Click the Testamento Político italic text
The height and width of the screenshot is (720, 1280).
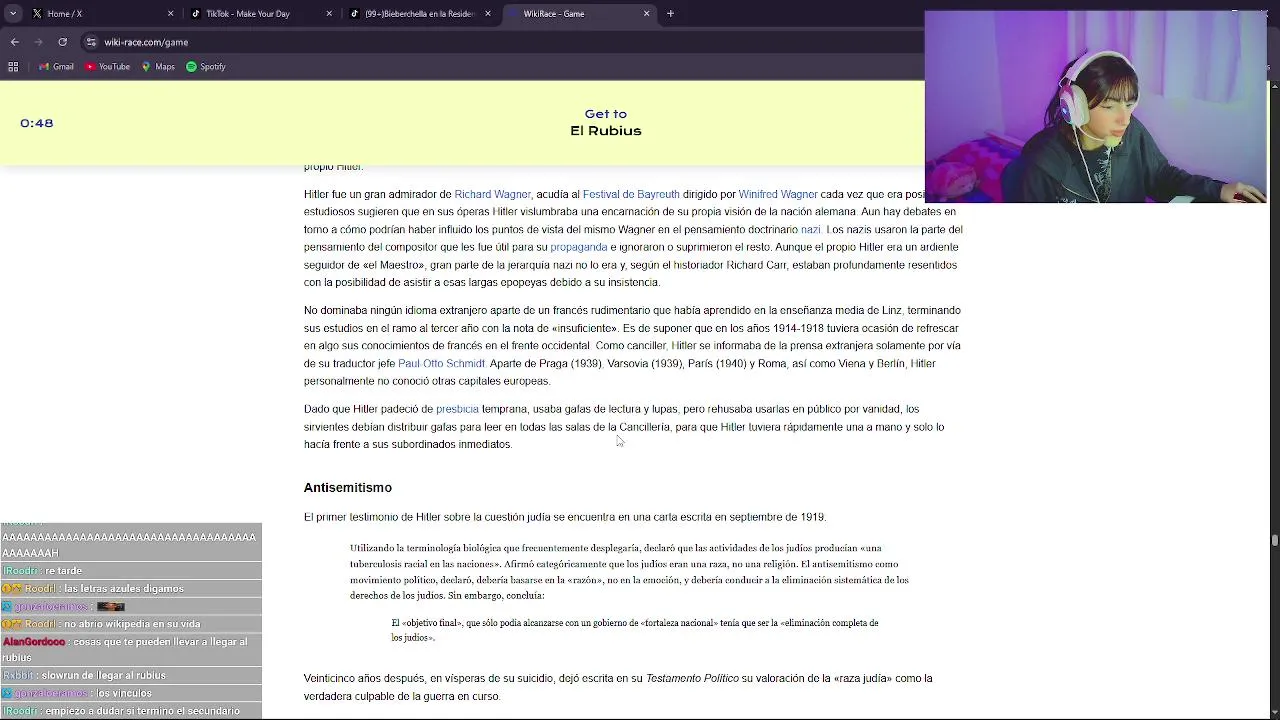[692, 678]
